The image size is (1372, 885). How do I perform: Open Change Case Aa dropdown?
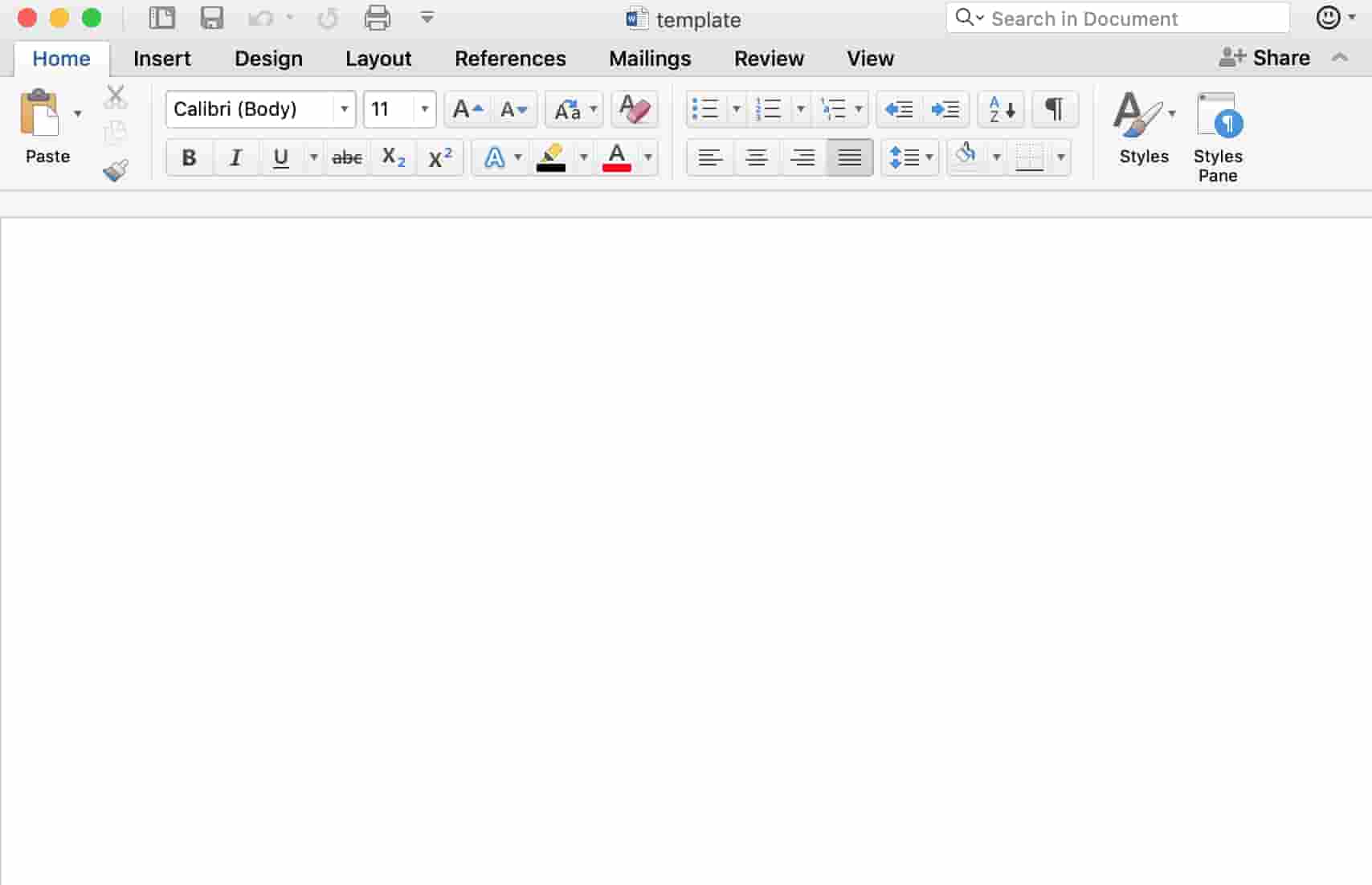574,109
